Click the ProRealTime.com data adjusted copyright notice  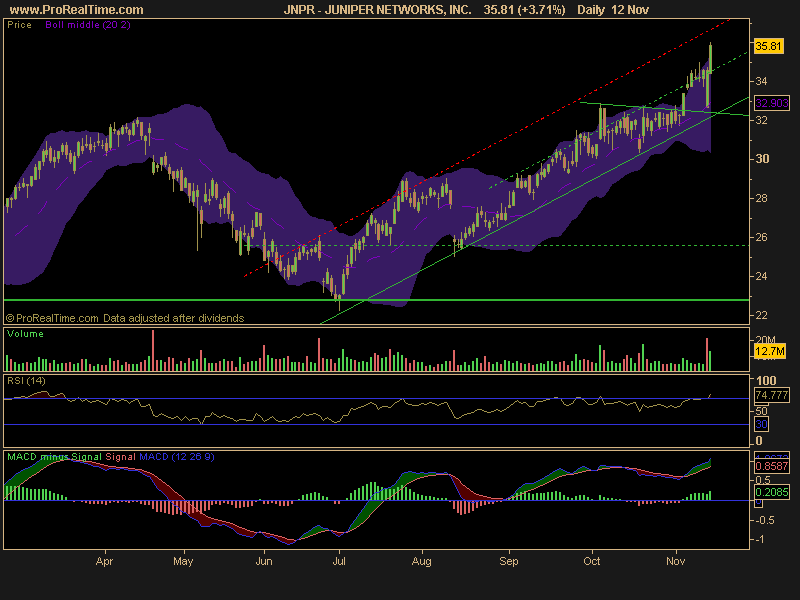(x=125, y=318)
